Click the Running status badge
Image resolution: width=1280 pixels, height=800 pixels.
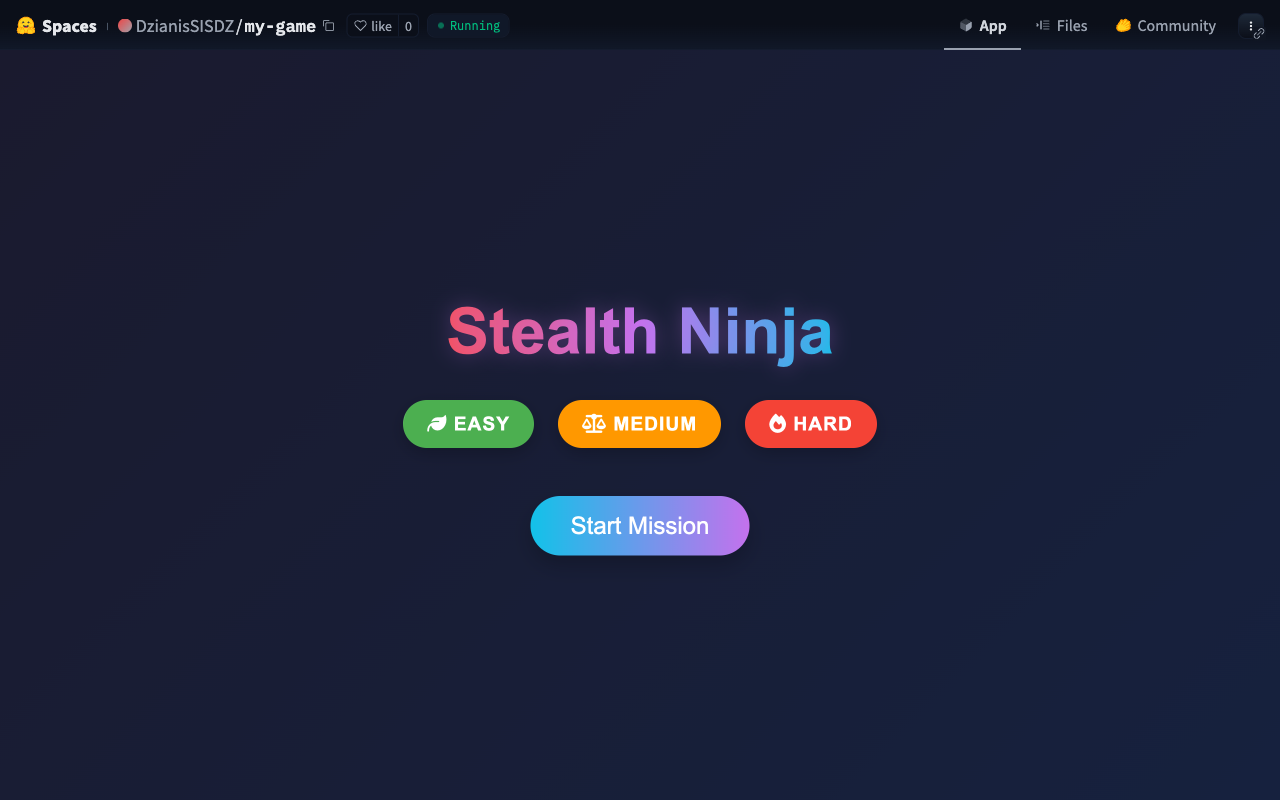point(468,26)
